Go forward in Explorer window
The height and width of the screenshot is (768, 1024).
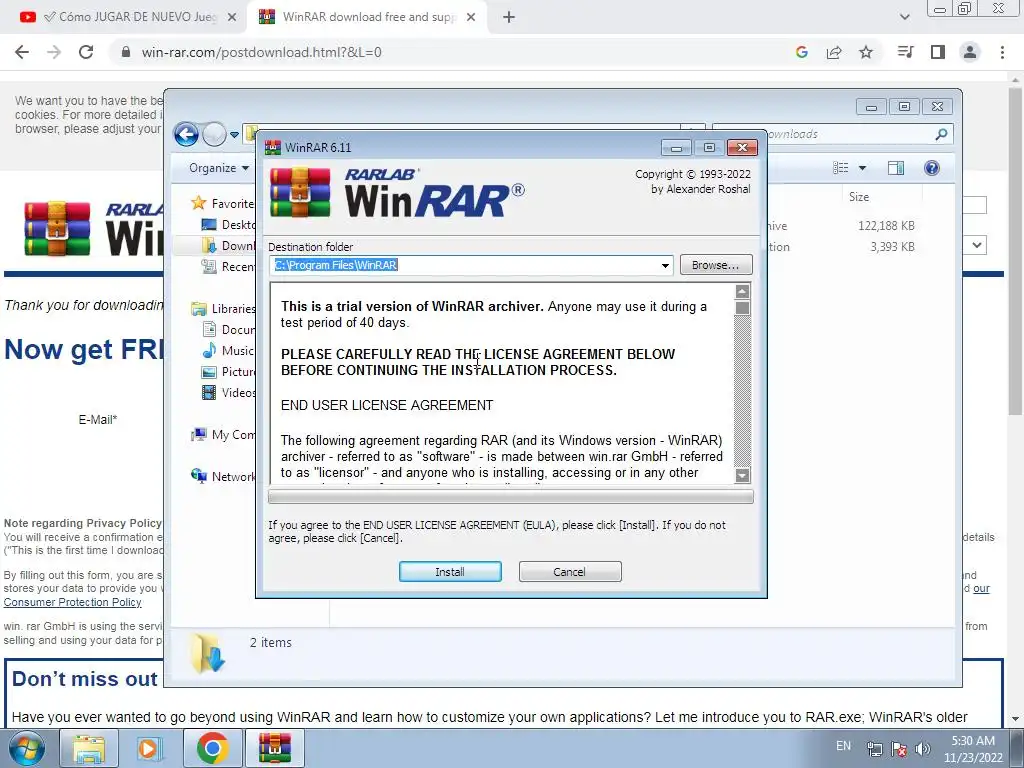[214, 135]
